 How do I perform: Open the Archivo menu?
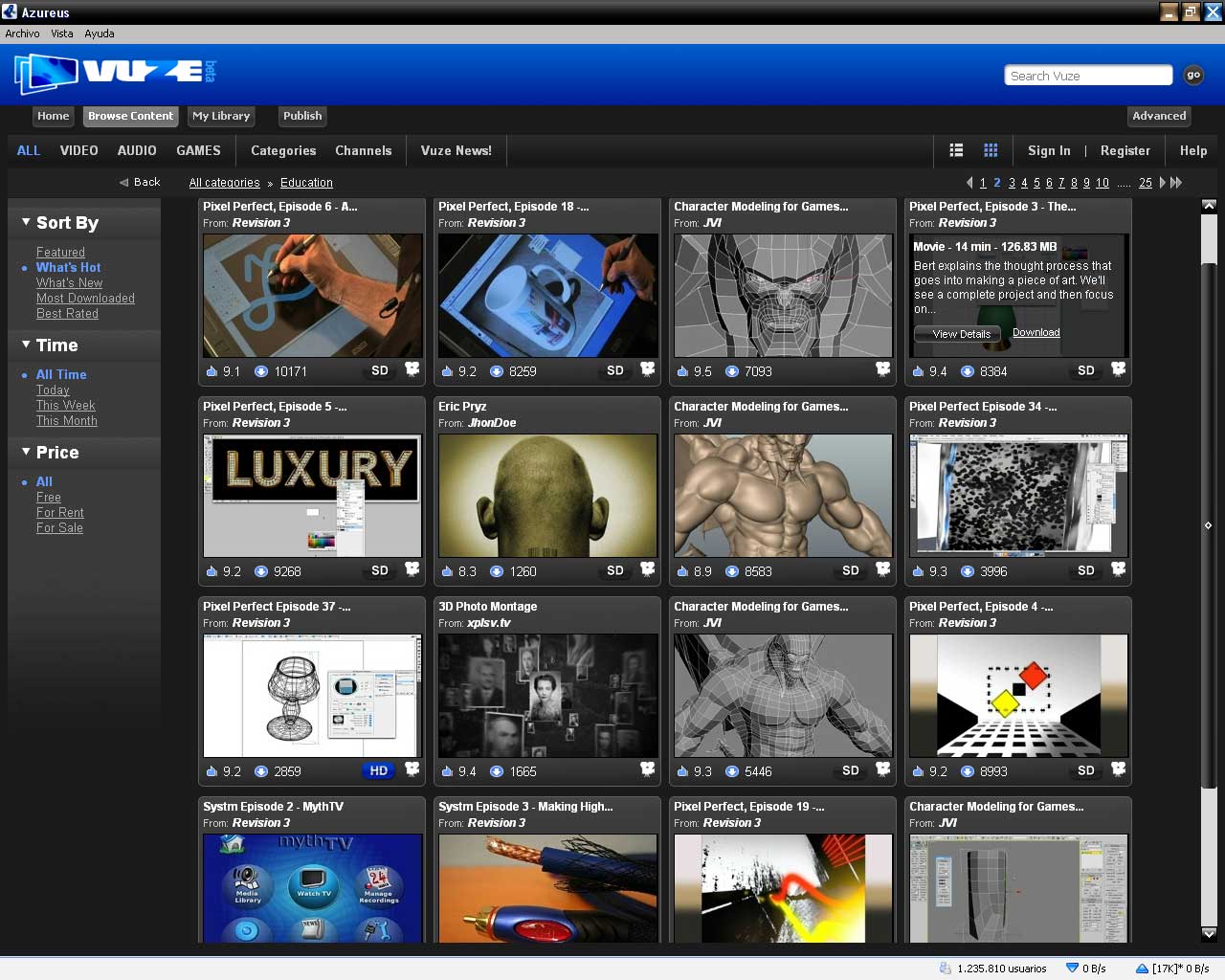(22, 33)
